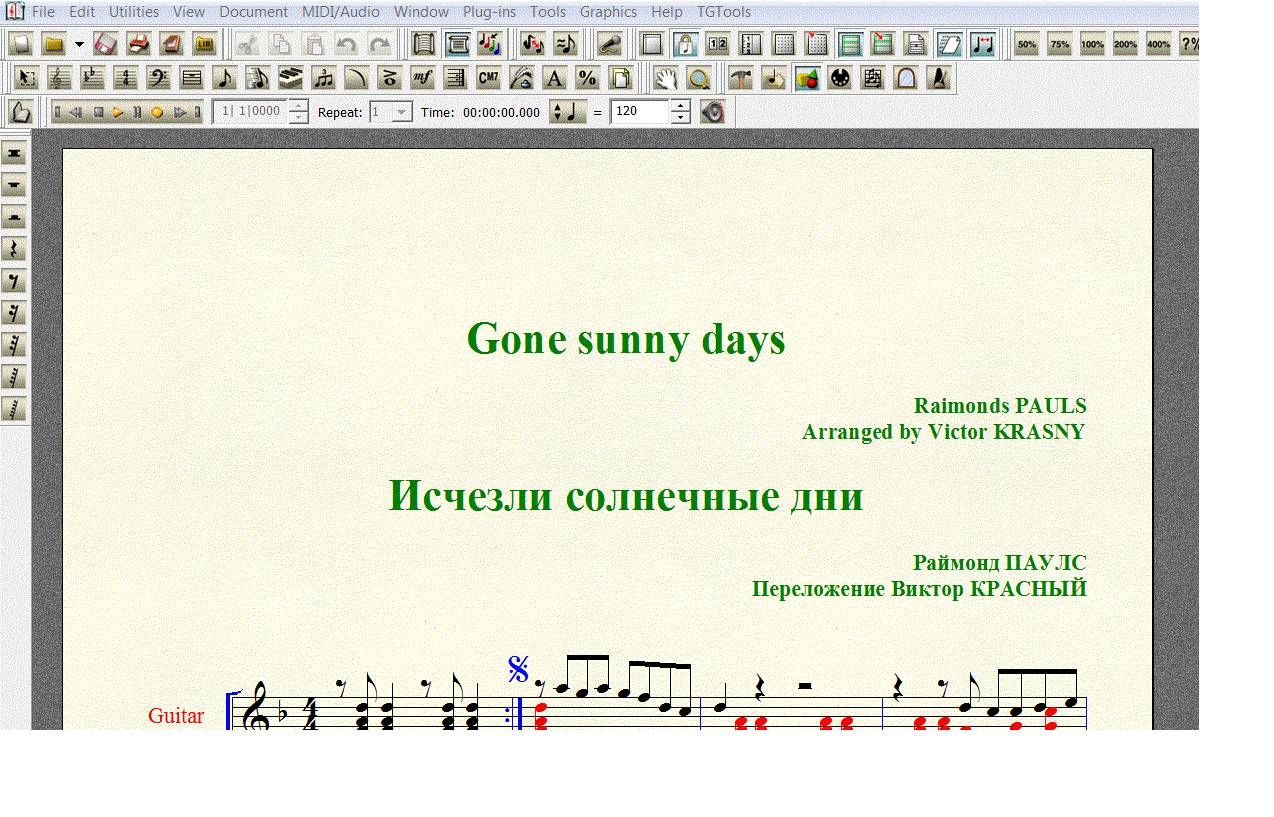Switch to Page View toggle

pyautogui.click(x=457, y=44)
